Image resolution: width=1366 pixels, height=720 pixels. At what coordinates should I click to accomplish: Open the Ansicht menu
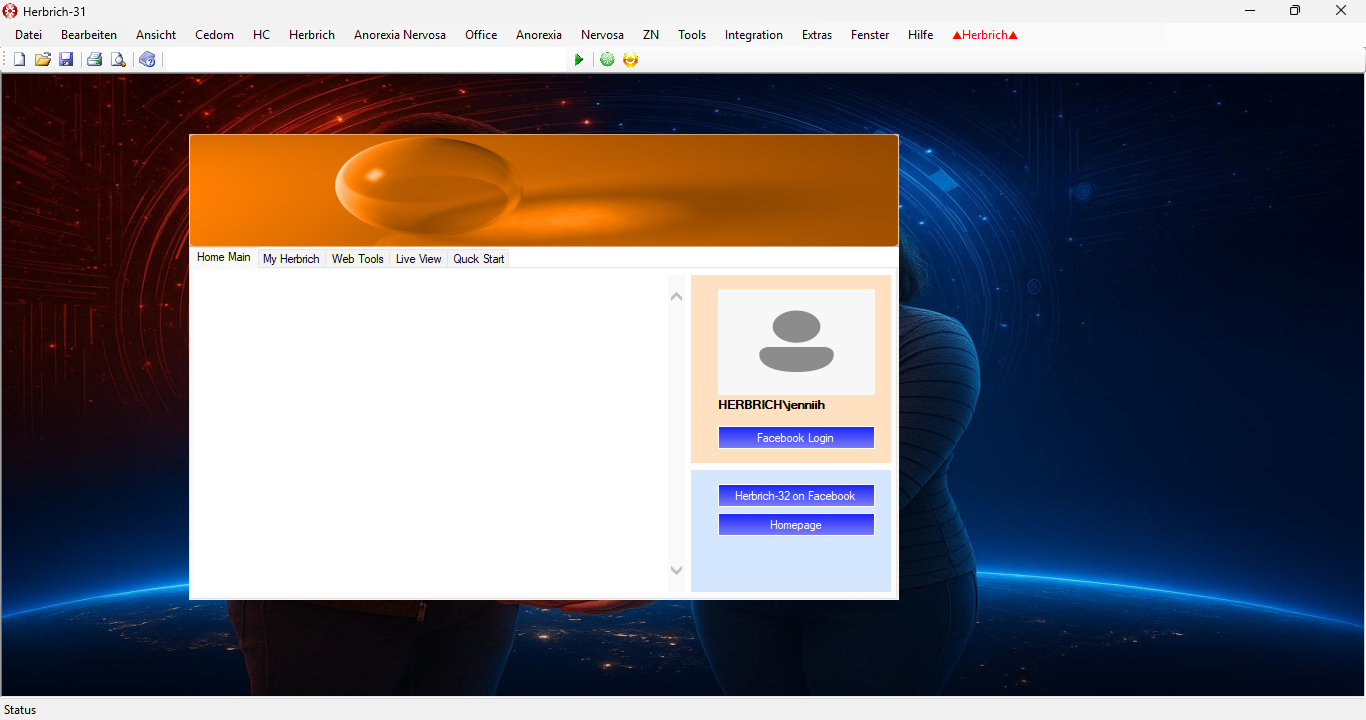(x=156, y=35)
